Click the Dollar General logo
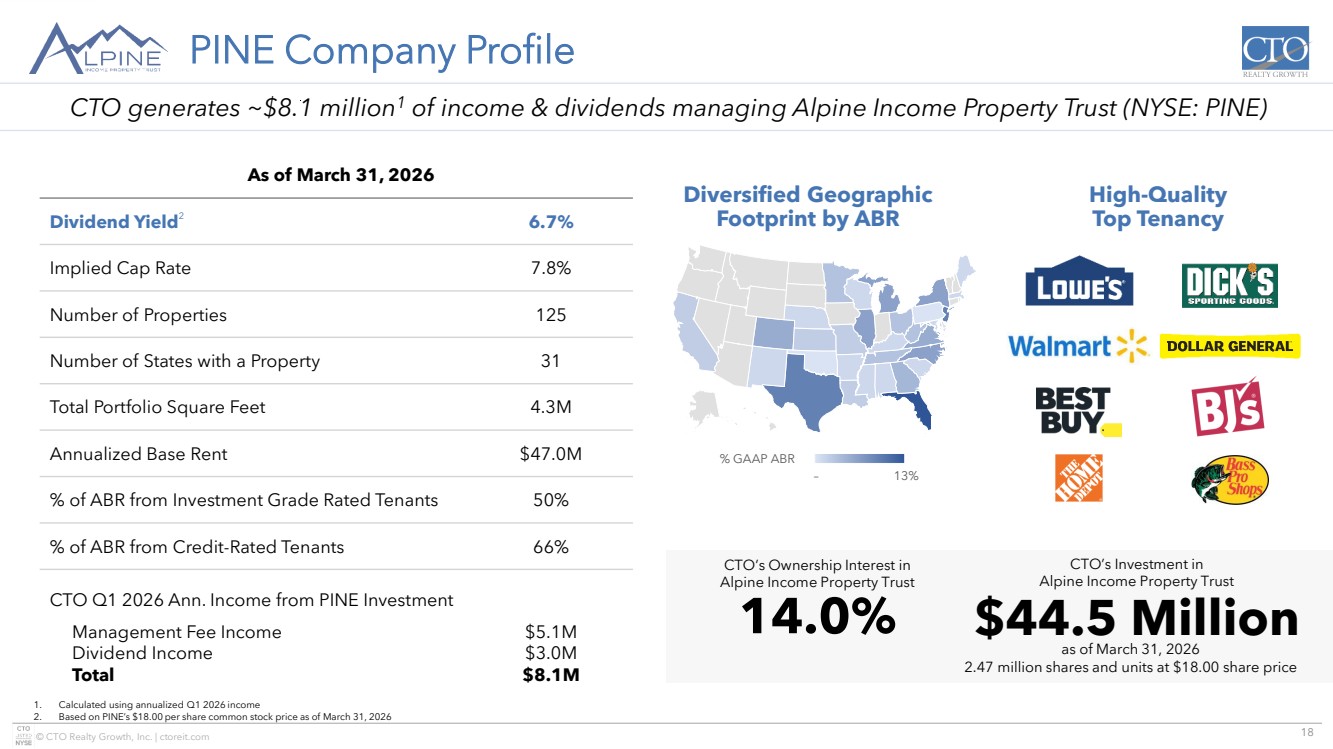Image resolution: width=1333 pixels, height=749 pixels. coord(1229,346)
